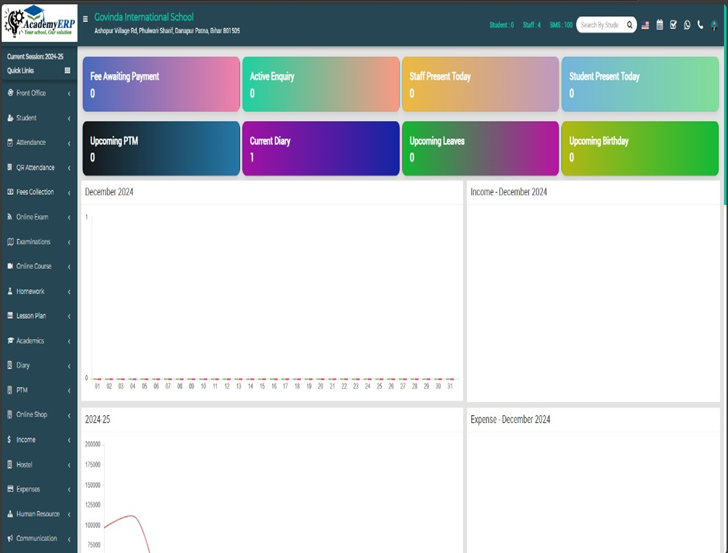Image resolution: width=728 pixels, height=553 pixels.
Task: Open the Current Diary card
Action: [320, 149]
